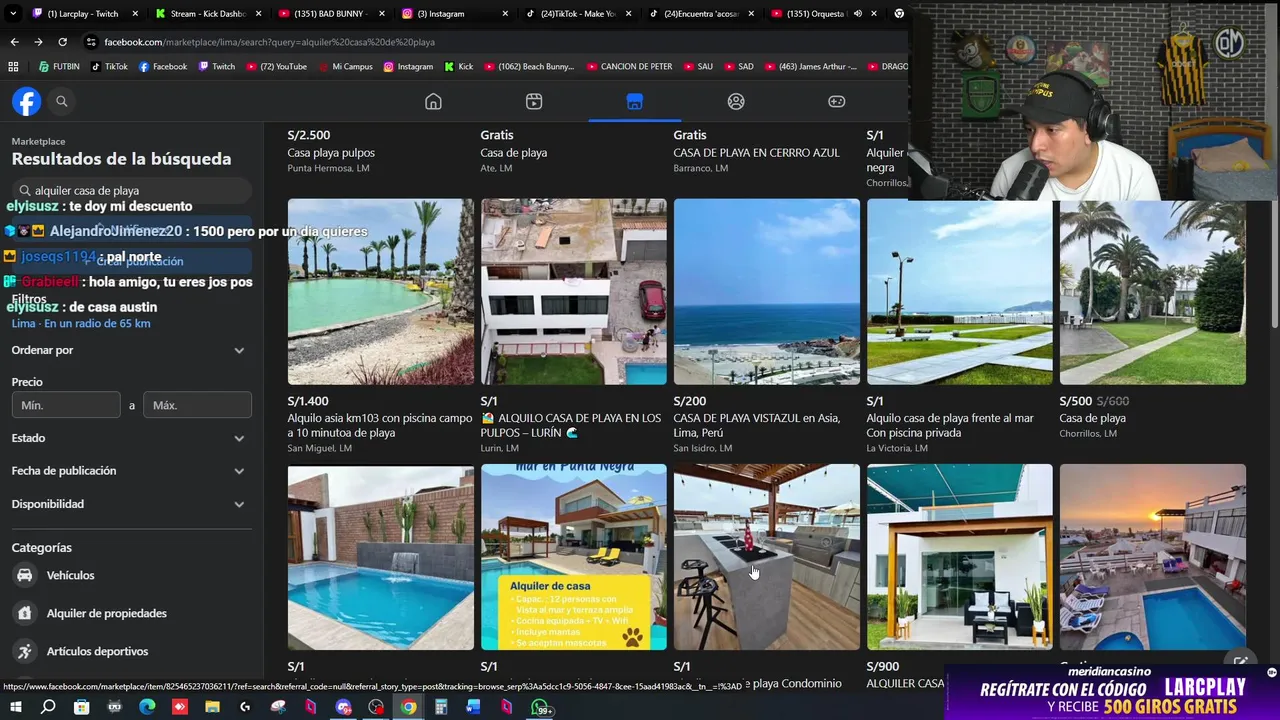Open Microsoft Word from taskbar
Screen dimensions: 1280x720
click(473, 707)
